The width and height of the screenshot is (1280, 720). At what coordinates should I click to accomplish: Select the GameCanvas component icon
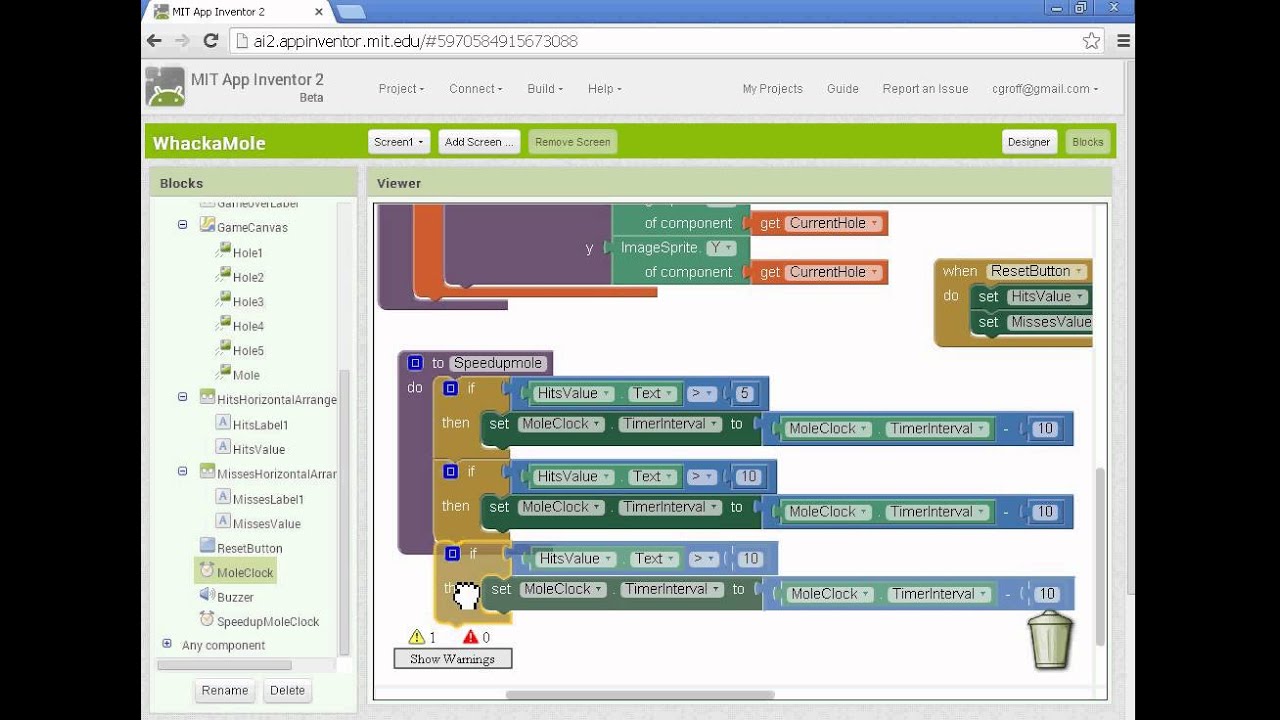click(207, 225)
